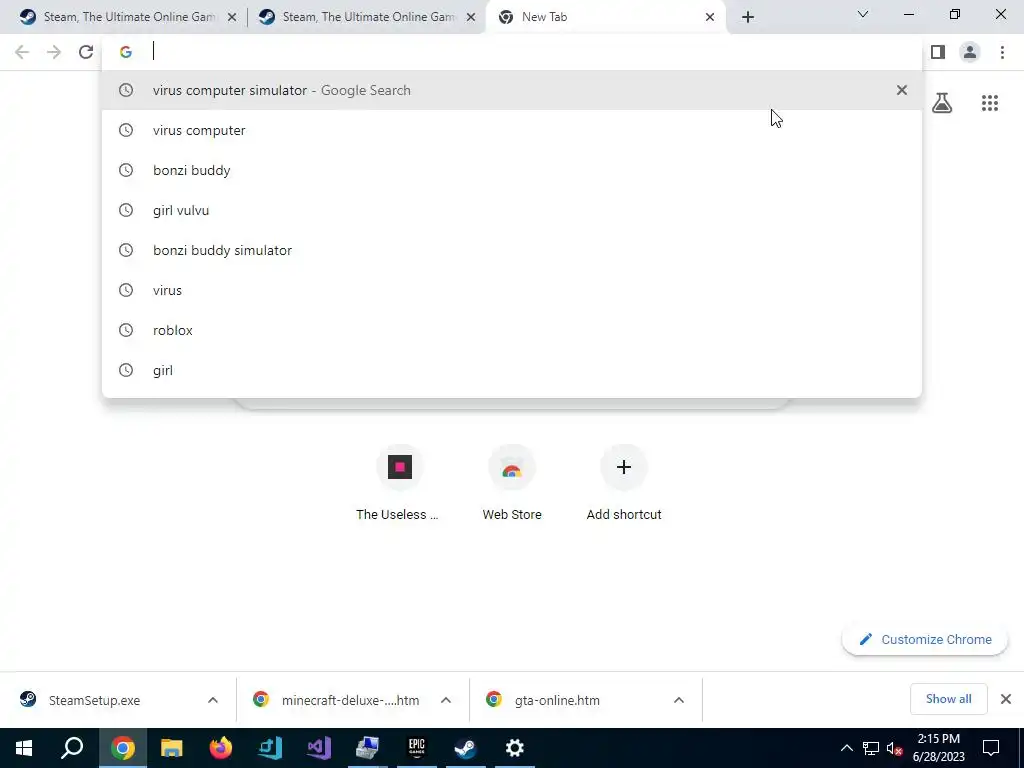1024x768 pixels.
Task: Open Chrome Labs flask icon
Action: pos(942,103)
